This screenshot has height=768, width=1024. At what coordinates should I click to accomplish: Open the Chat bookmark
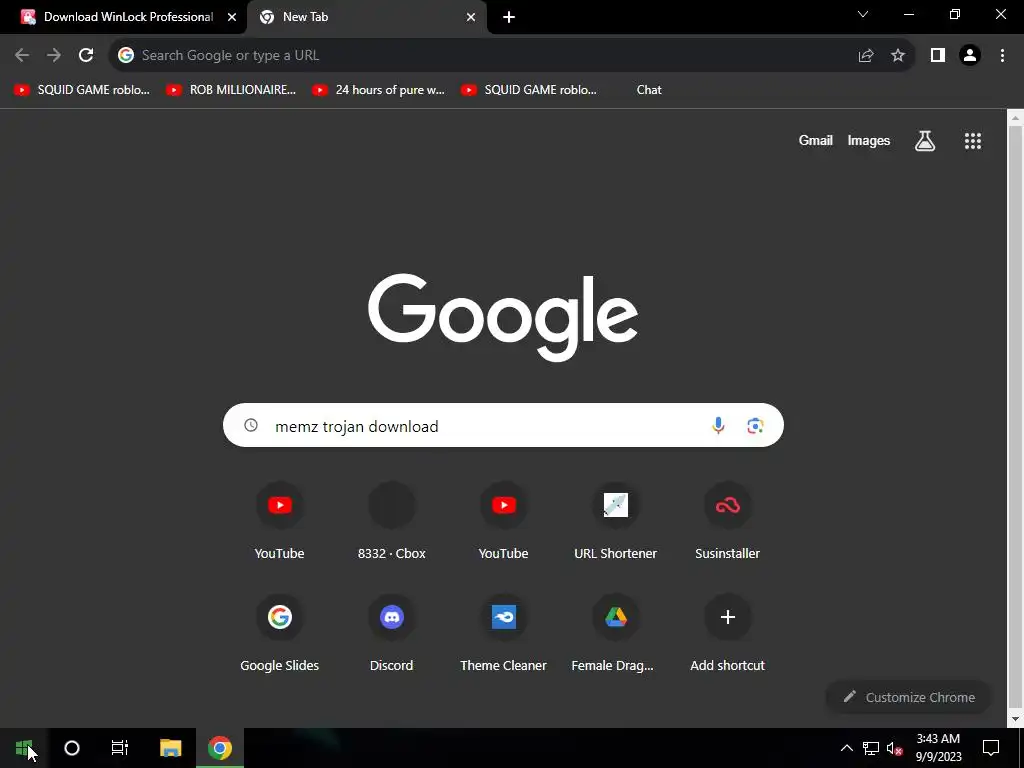click(649, 90)
